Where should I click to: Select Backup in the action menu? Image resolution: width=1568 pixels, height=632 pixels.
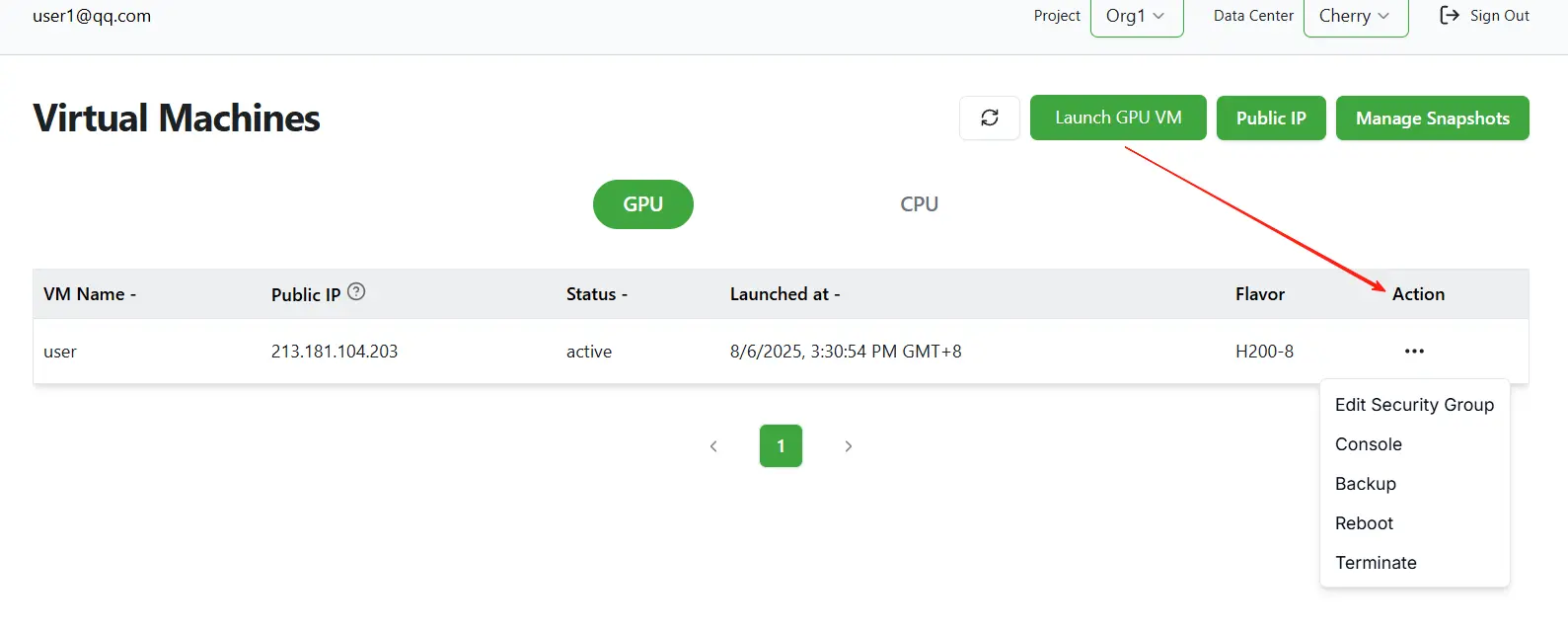1365,484
